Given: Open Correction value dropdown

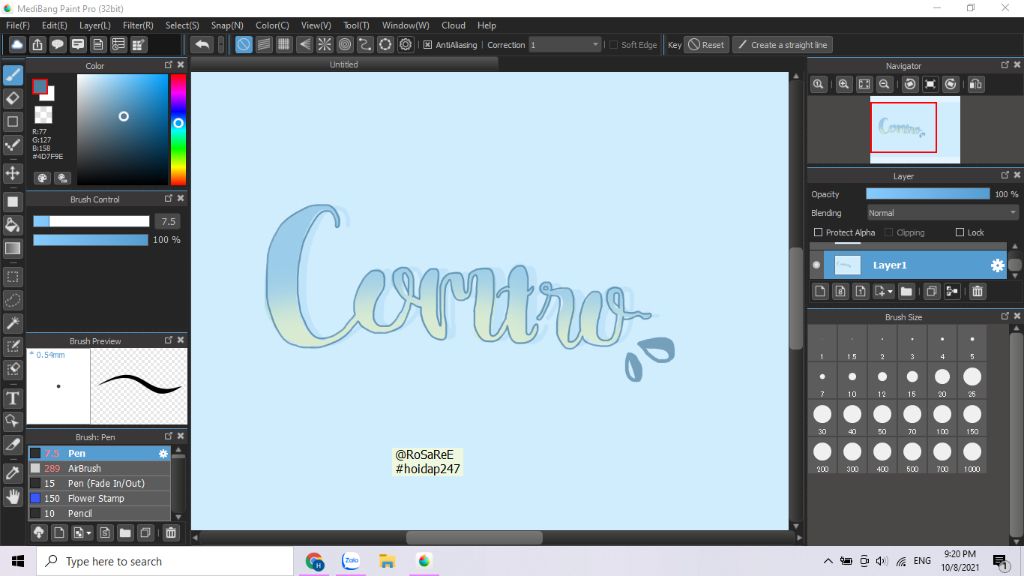Looking at the screenshot, I should (x=565, y=44).
